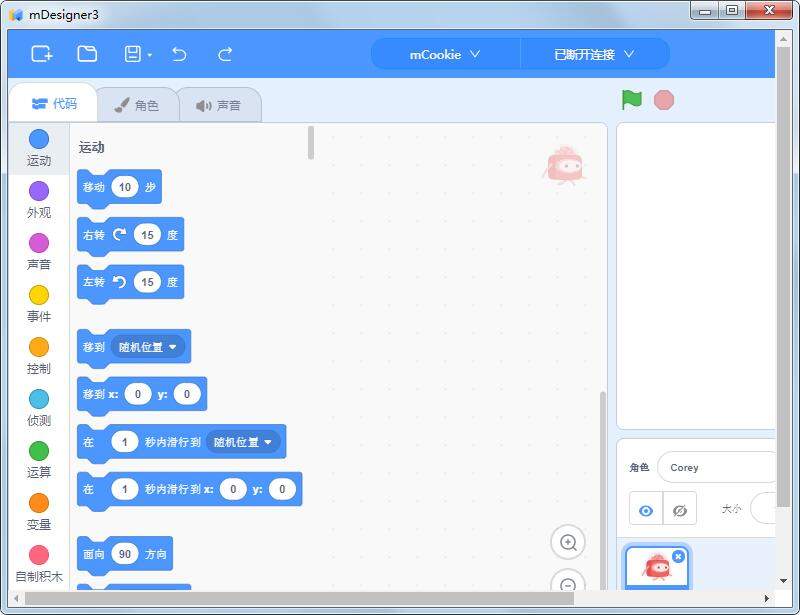Click the undo arrow icon
This screenshot has height=615, width=800.
coord(180,55)
